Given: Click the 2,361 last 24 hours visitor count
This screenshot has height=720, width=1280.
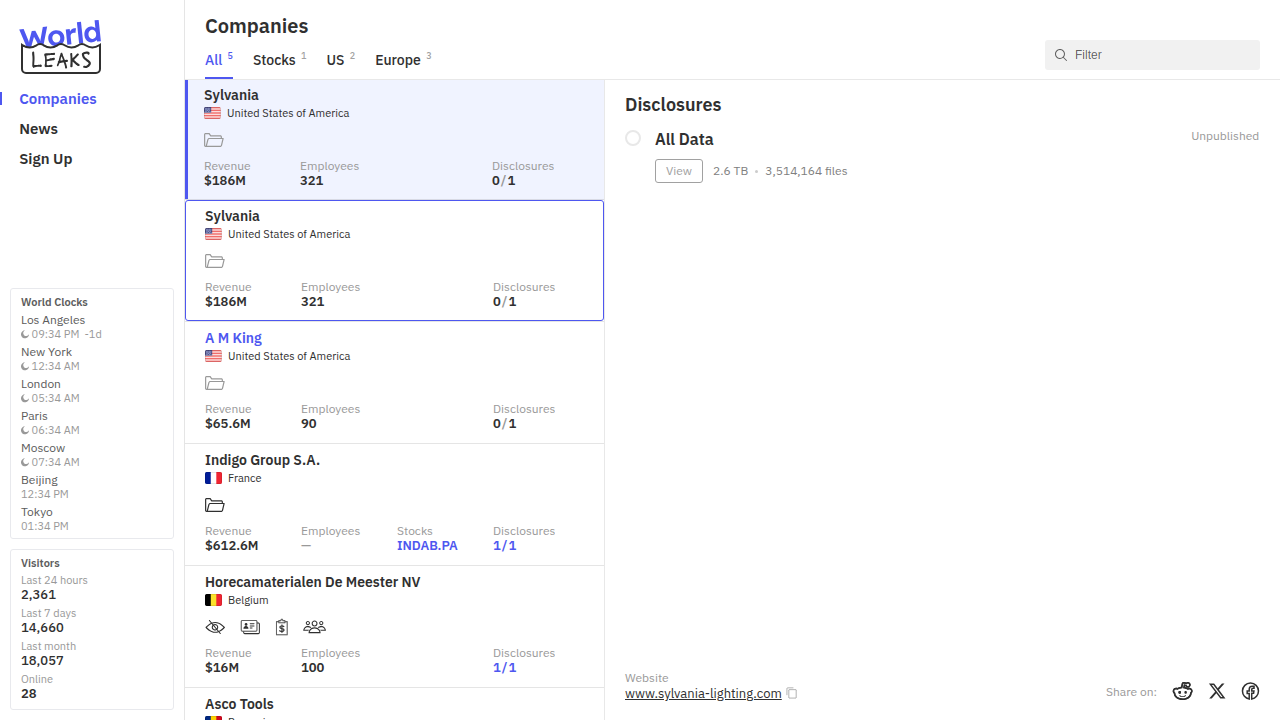Looking at the screenshot, I should (x=38, y=595).
